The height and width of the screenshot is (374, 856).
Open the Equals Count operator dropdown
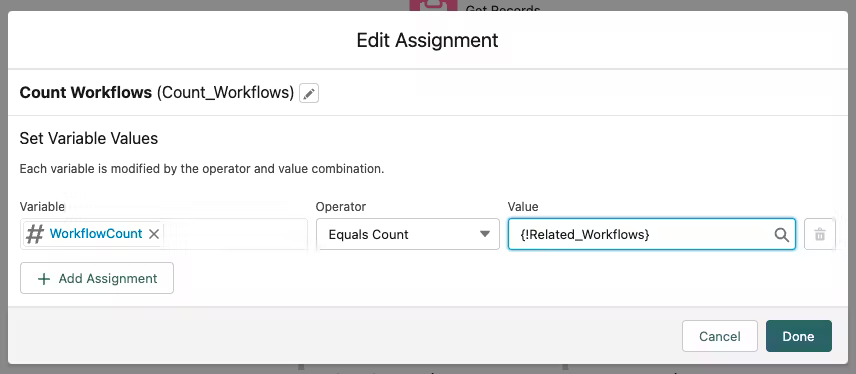[x=408, y=234]
